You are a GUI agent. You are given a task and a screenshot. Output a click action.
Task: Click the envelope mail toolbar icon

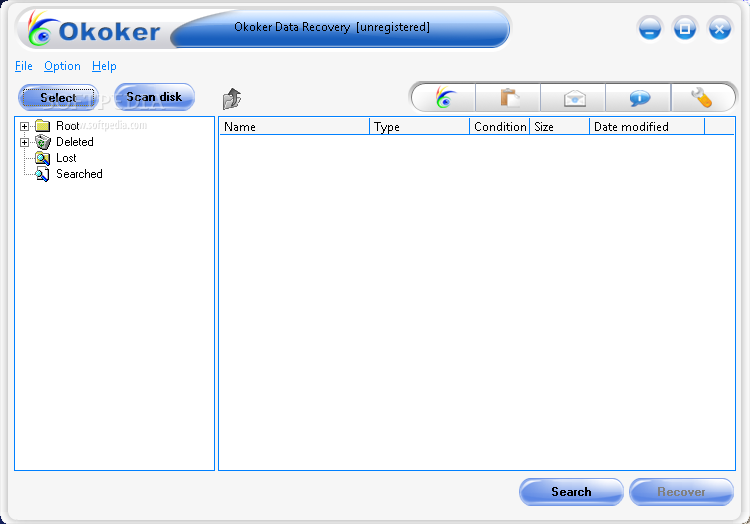click(574, 98)
